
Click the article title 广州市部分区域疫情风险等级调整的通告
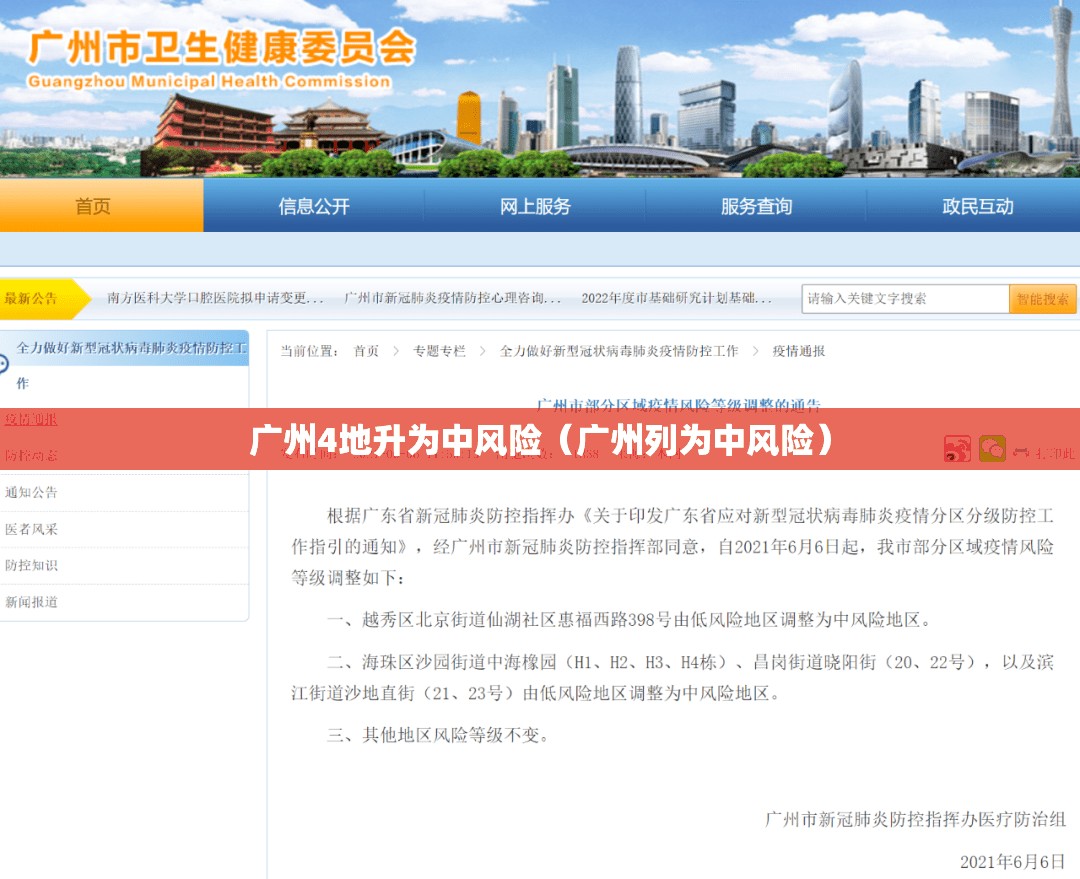678,404
